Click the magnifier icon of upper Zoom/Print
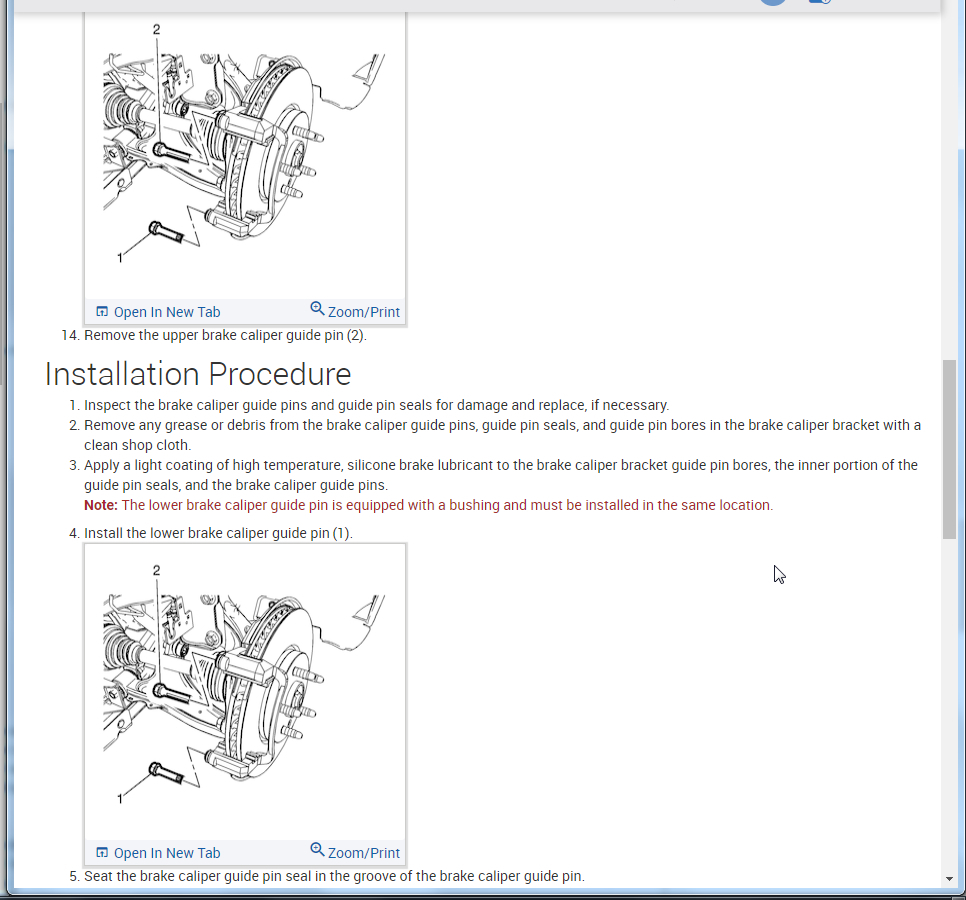The image size is (966, 900). tap(317, 309)
